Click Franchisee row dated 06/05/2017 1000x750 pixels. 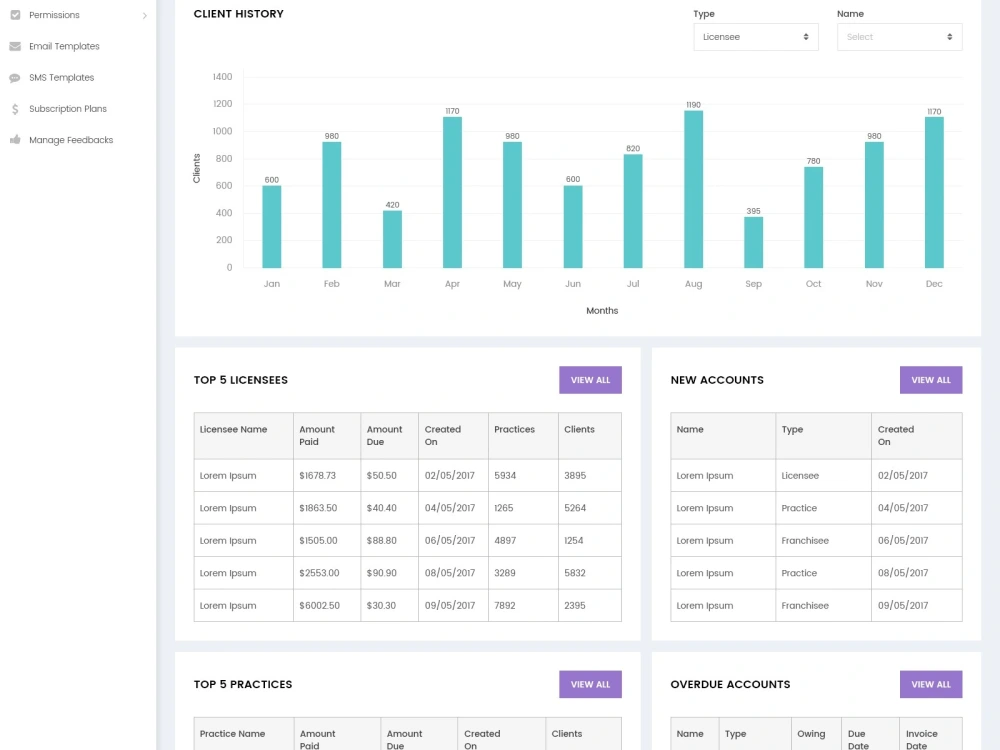pyautogui.click(x=816, y=541)
